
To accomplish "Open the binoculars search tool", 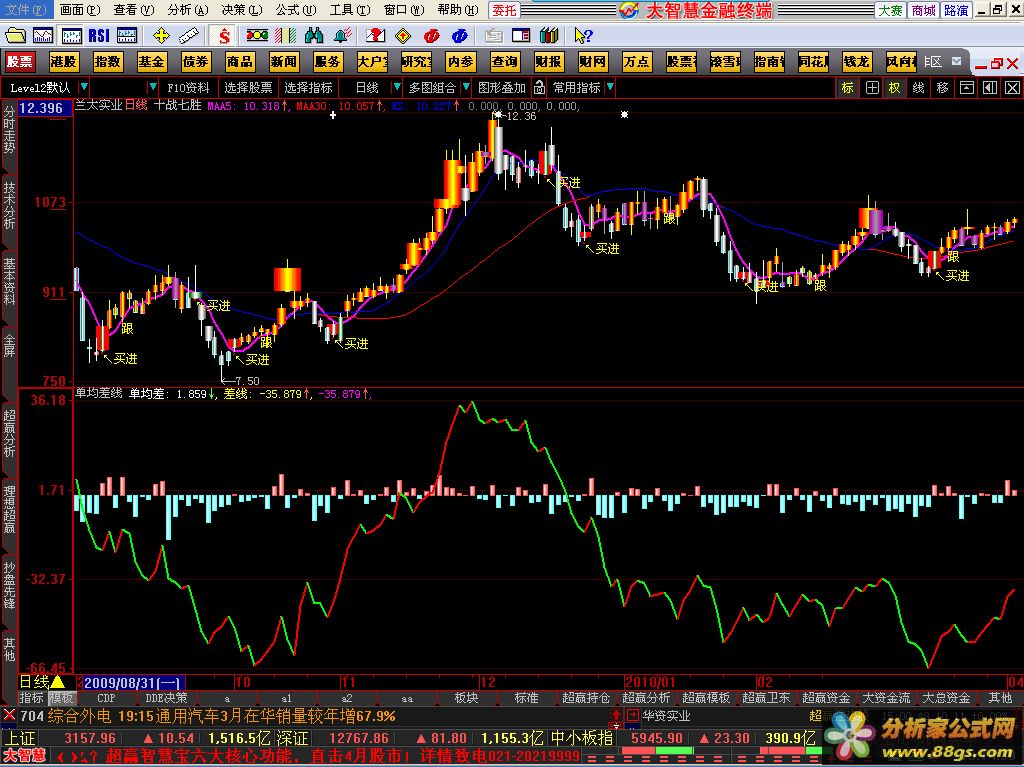I will pyautogui.click(x=314, y=35).
